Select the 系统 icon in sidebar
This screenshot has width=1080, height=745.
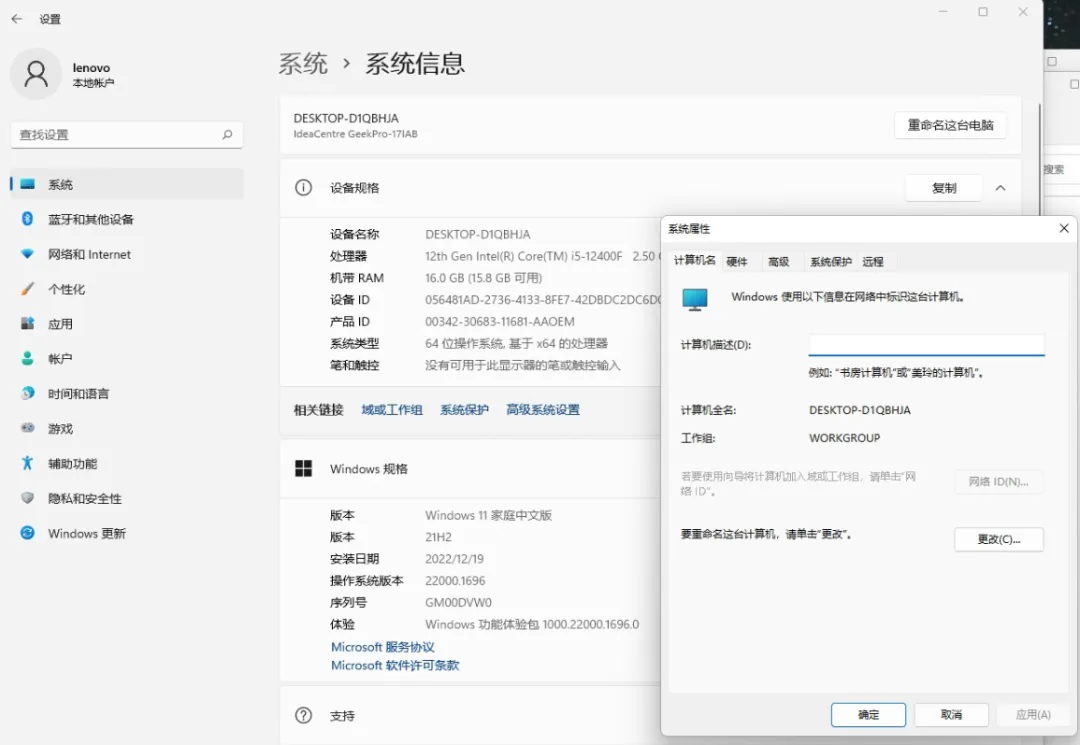point(28,184)
